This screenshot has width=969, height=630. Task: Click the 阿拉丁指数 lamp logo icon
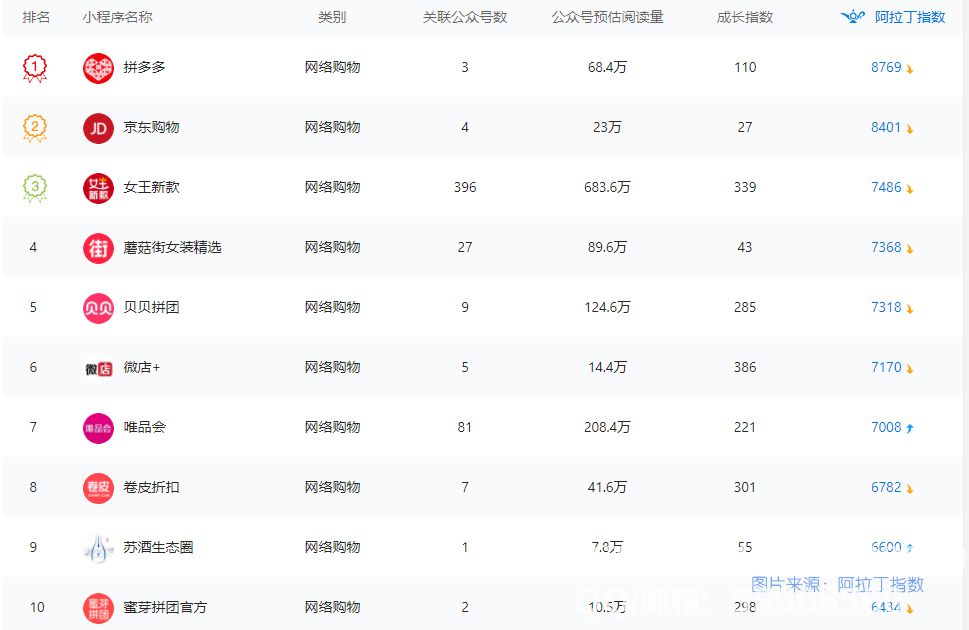853,17
